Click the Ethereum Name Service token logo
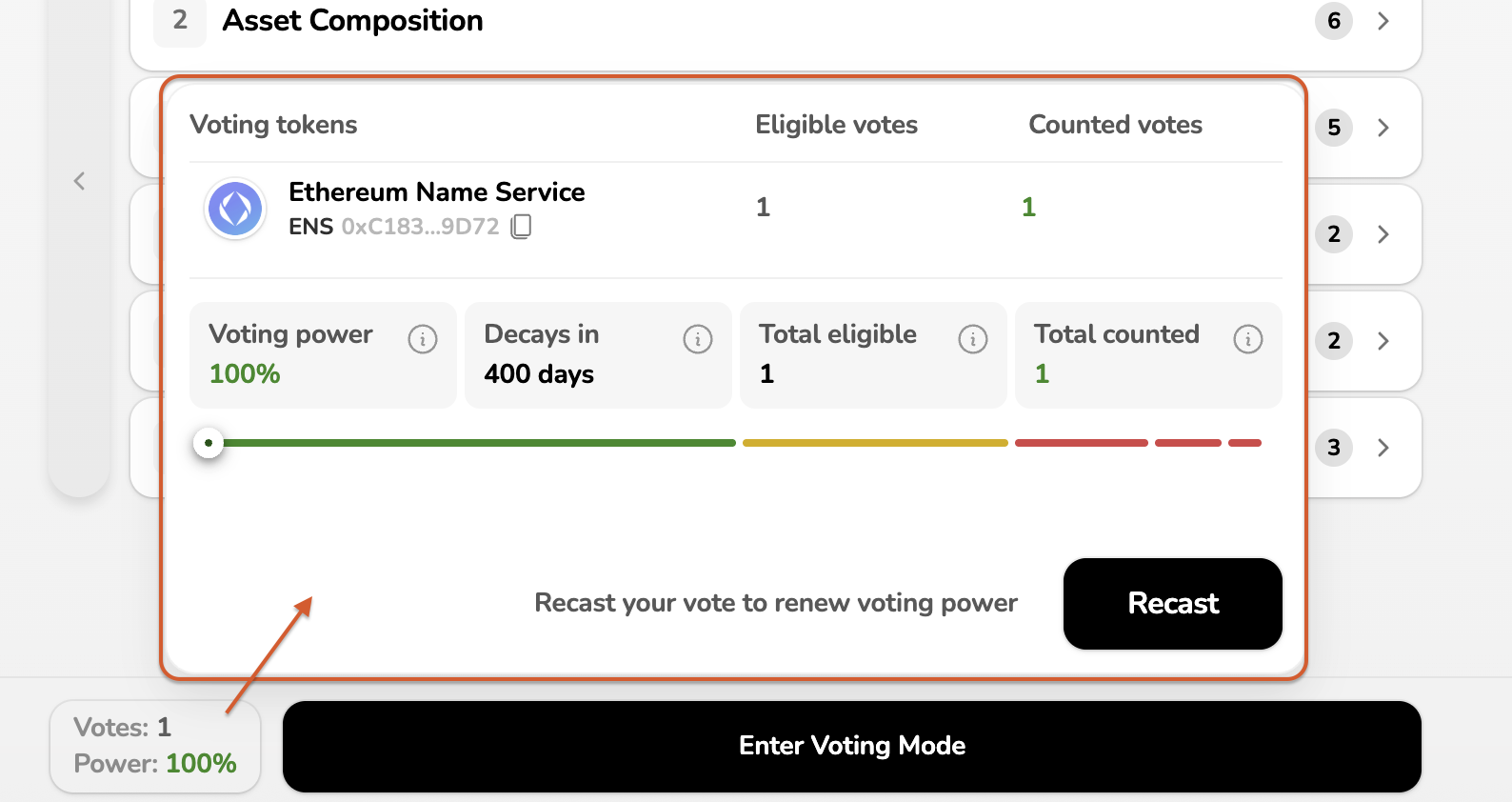 (235, 209)
